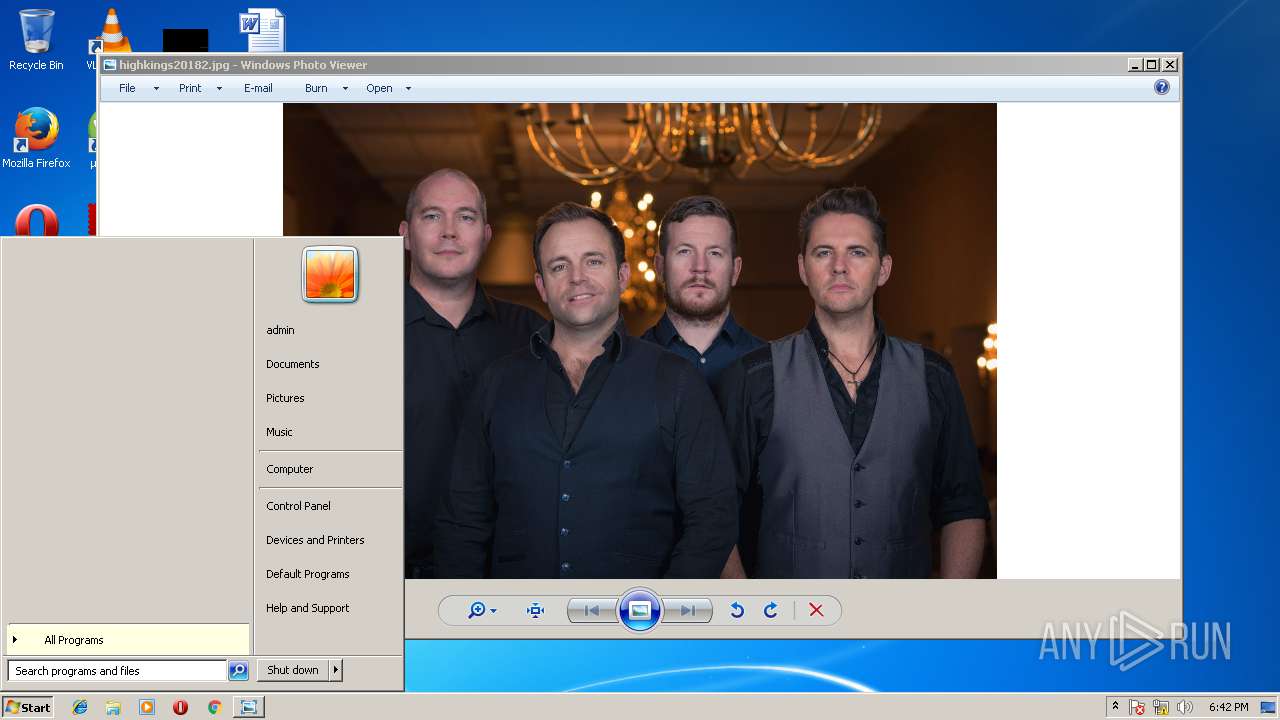Open Computer from the Start menu
Viewport: 1280px width, 720px height.
(x=290, y=469)
